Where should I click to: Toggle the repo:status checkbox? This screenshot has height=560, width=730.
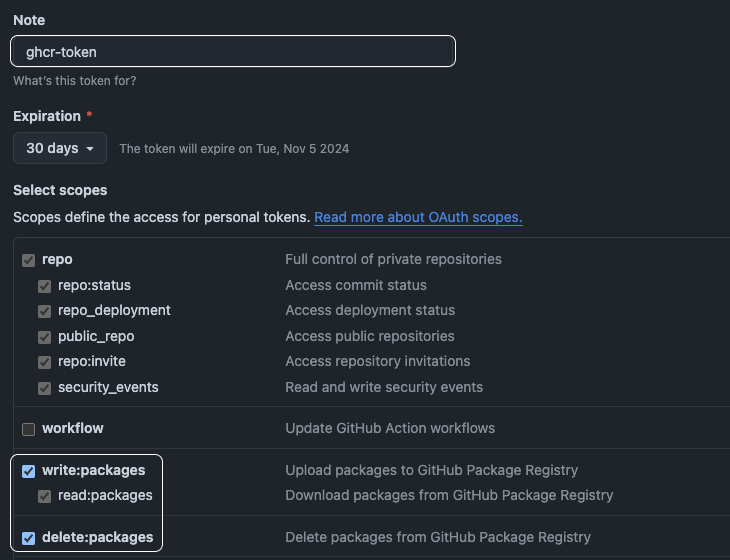tap(44, 286)
